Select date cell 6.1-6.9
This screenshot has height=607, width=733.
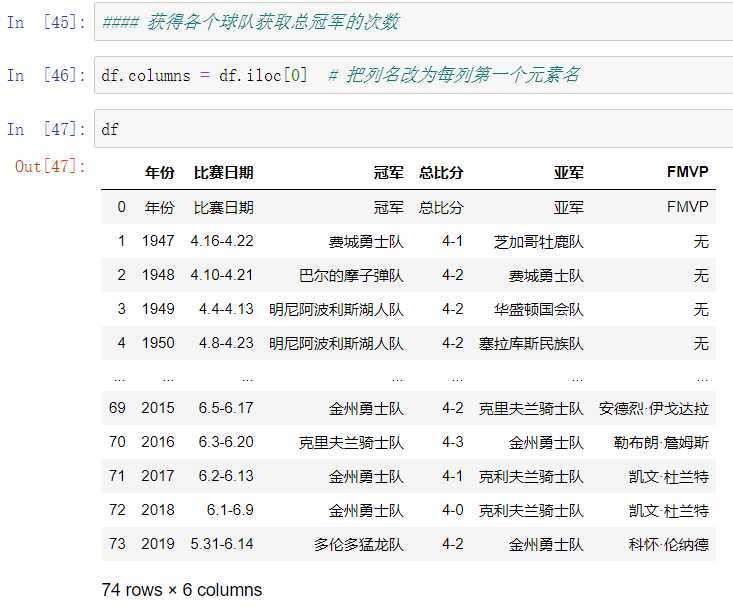tap(230, 510)
